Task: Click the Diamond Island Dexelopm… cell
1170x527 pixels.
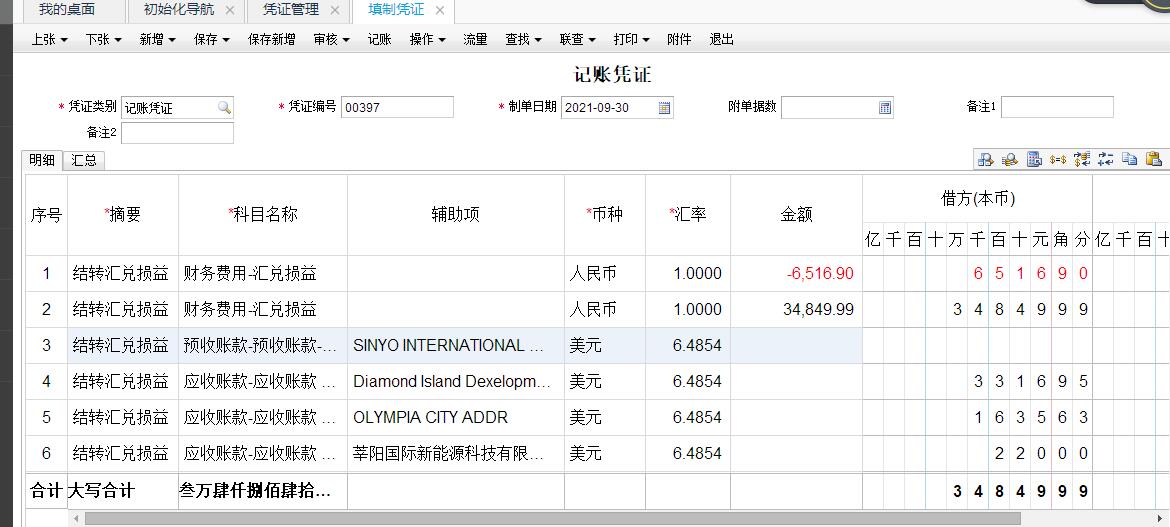Action: pos(455,381)
